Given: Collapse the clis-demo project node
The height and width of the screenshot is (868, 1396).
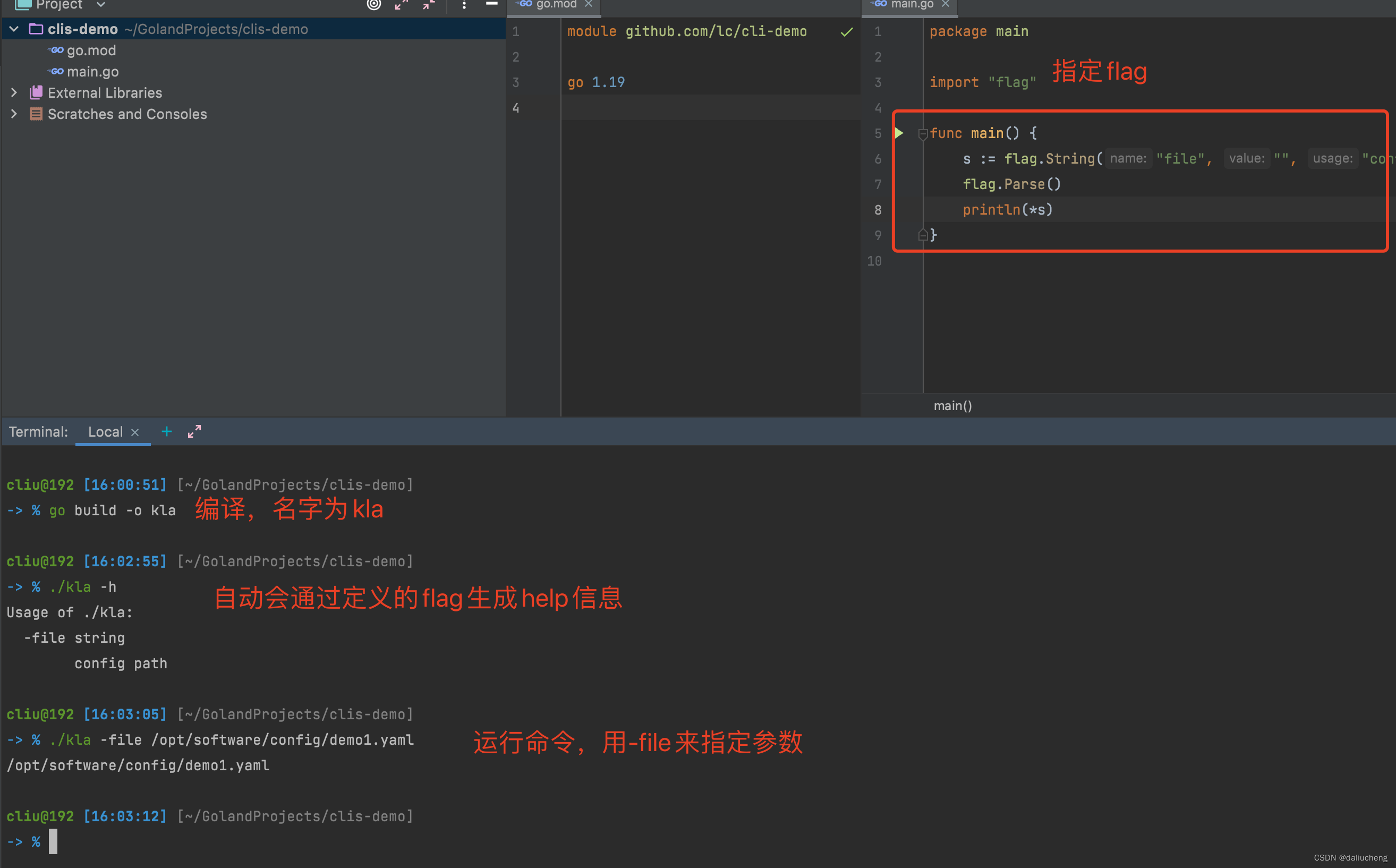Looking at the screenshot, I should pos(13,29).
